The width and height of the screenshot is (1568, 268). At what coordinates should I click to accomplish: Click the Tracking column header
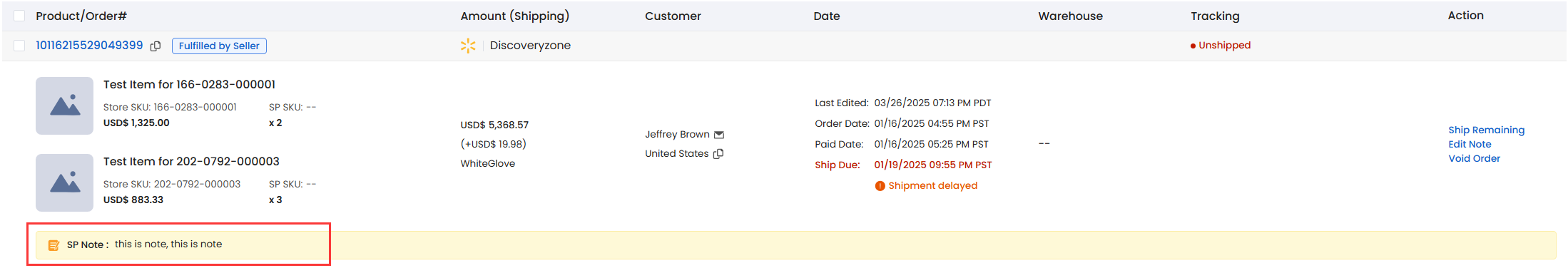pos(1215,16)
